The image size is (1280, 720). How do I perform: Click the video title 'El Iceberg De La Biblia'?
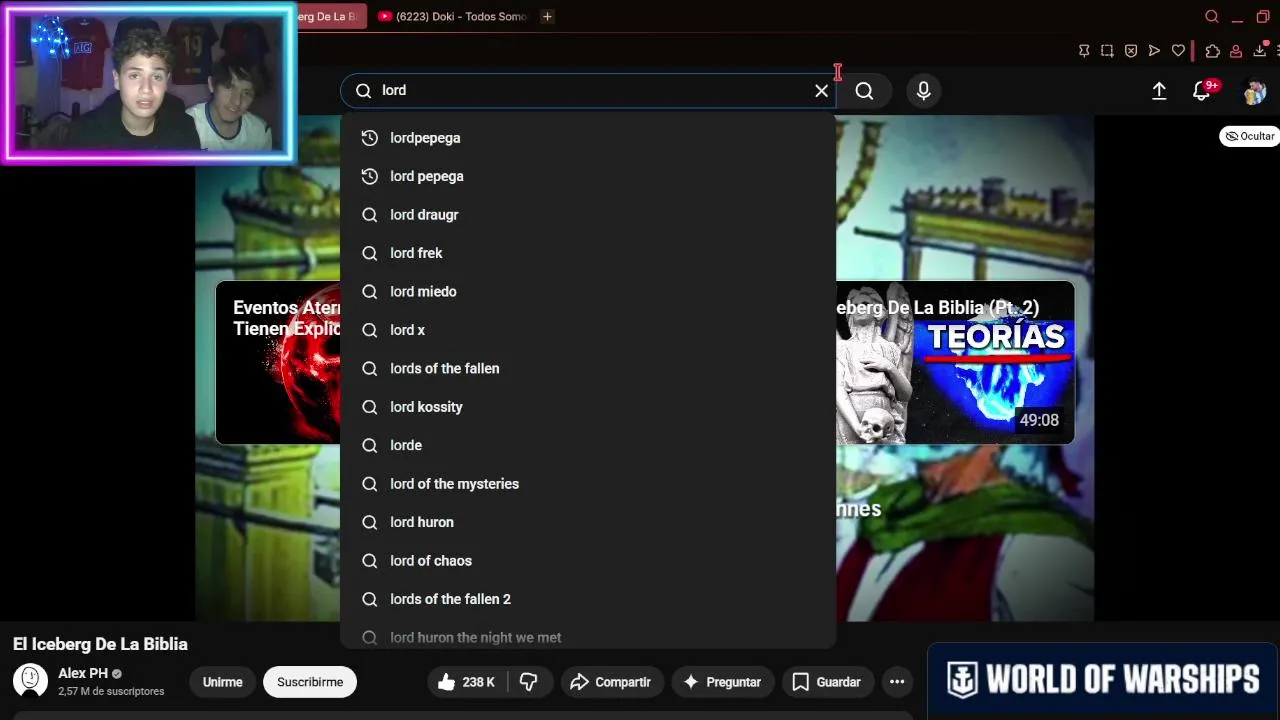click(x=100, y=644)
